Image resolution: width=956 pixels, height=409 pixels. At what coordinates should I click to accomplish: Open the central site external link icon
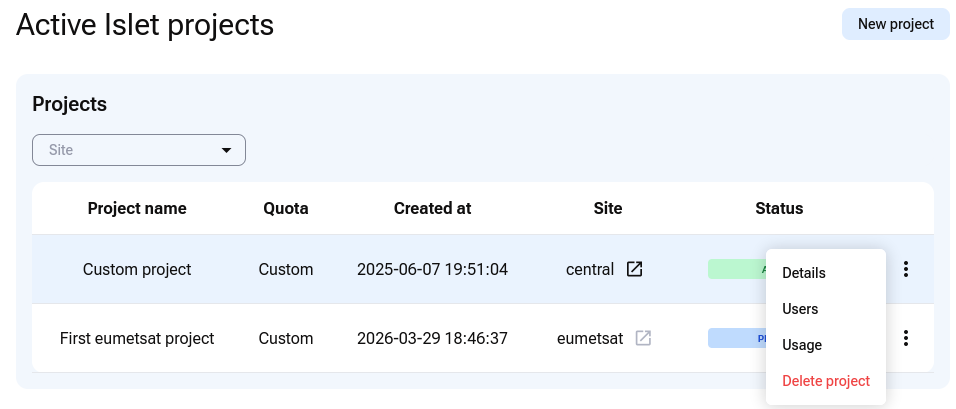point(635,269)
